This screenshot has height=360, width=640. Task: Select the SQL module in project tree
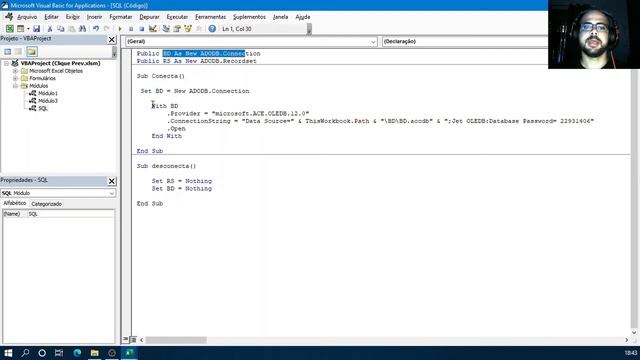tap(43, 108)
